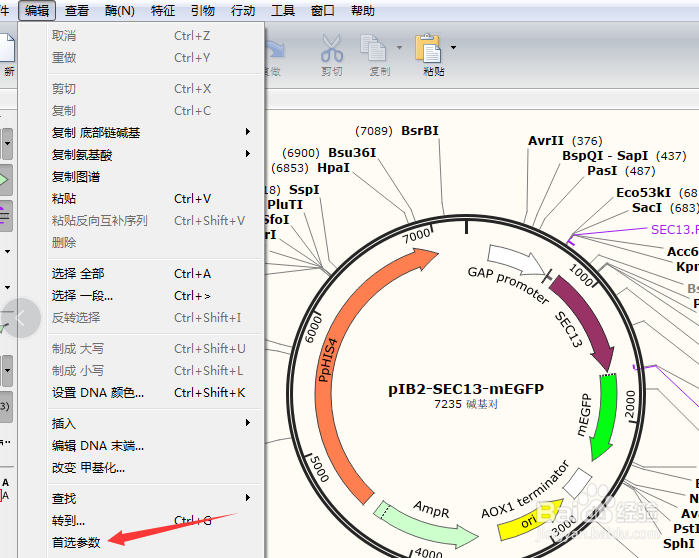699x558 pixels.
Task: Click the green arrow side toolbar icon
Action: pyautogui.click(x=4, y=180)
